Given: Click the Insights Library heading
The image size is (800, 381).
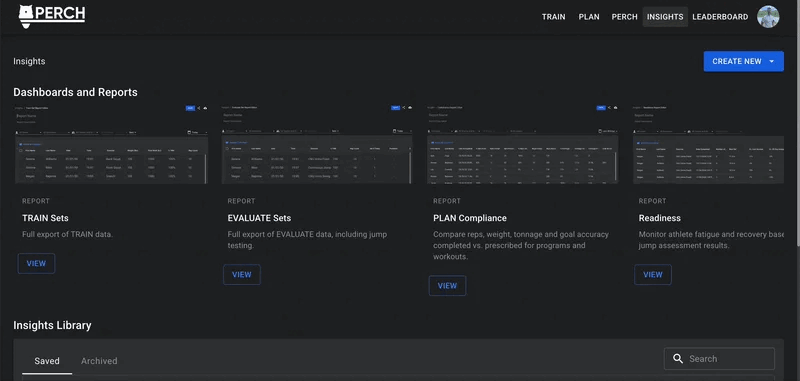Looking at the screenshot, I should [x=52, y=325].
